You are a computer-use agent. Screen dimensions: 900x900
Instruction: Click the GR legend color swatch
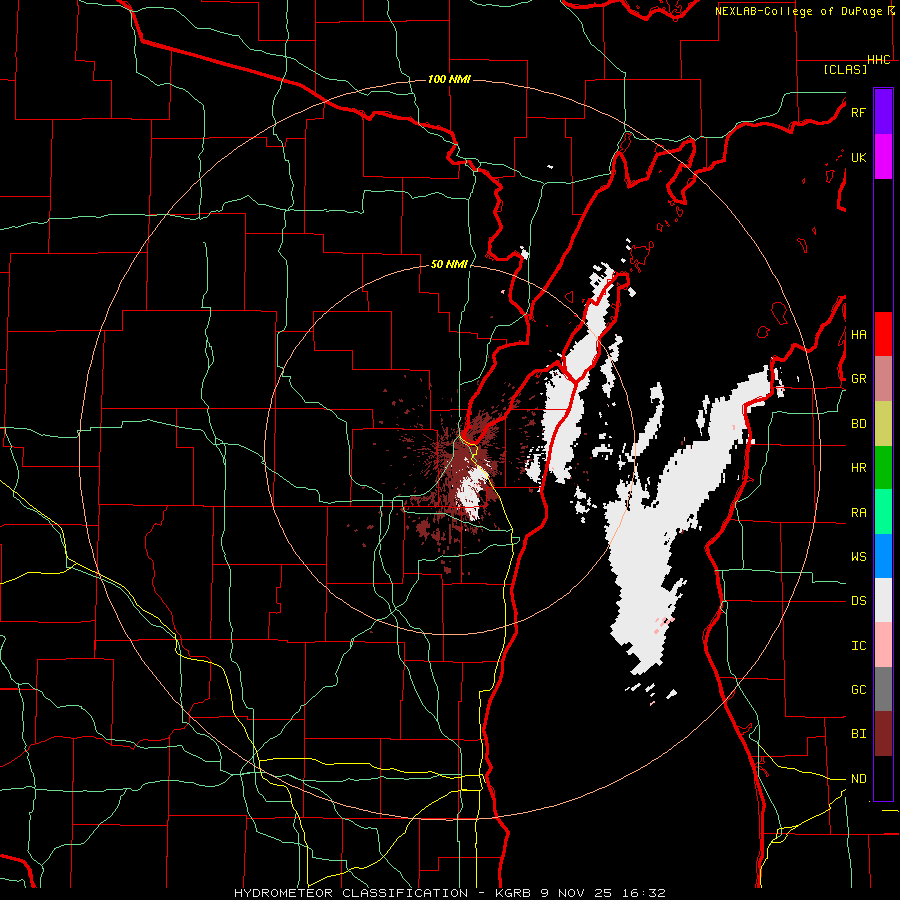pyautogui.click(x=883, y=379)
